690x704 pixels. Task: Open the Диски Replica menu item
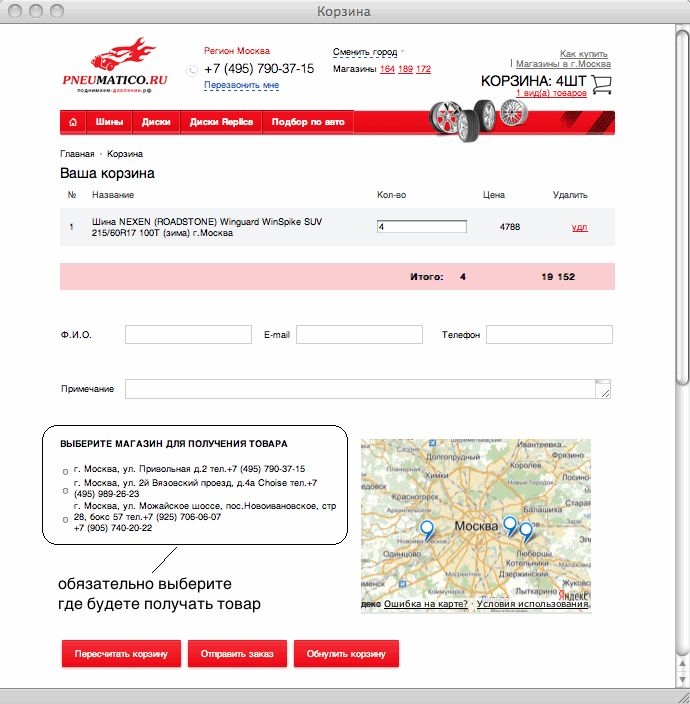221,122
